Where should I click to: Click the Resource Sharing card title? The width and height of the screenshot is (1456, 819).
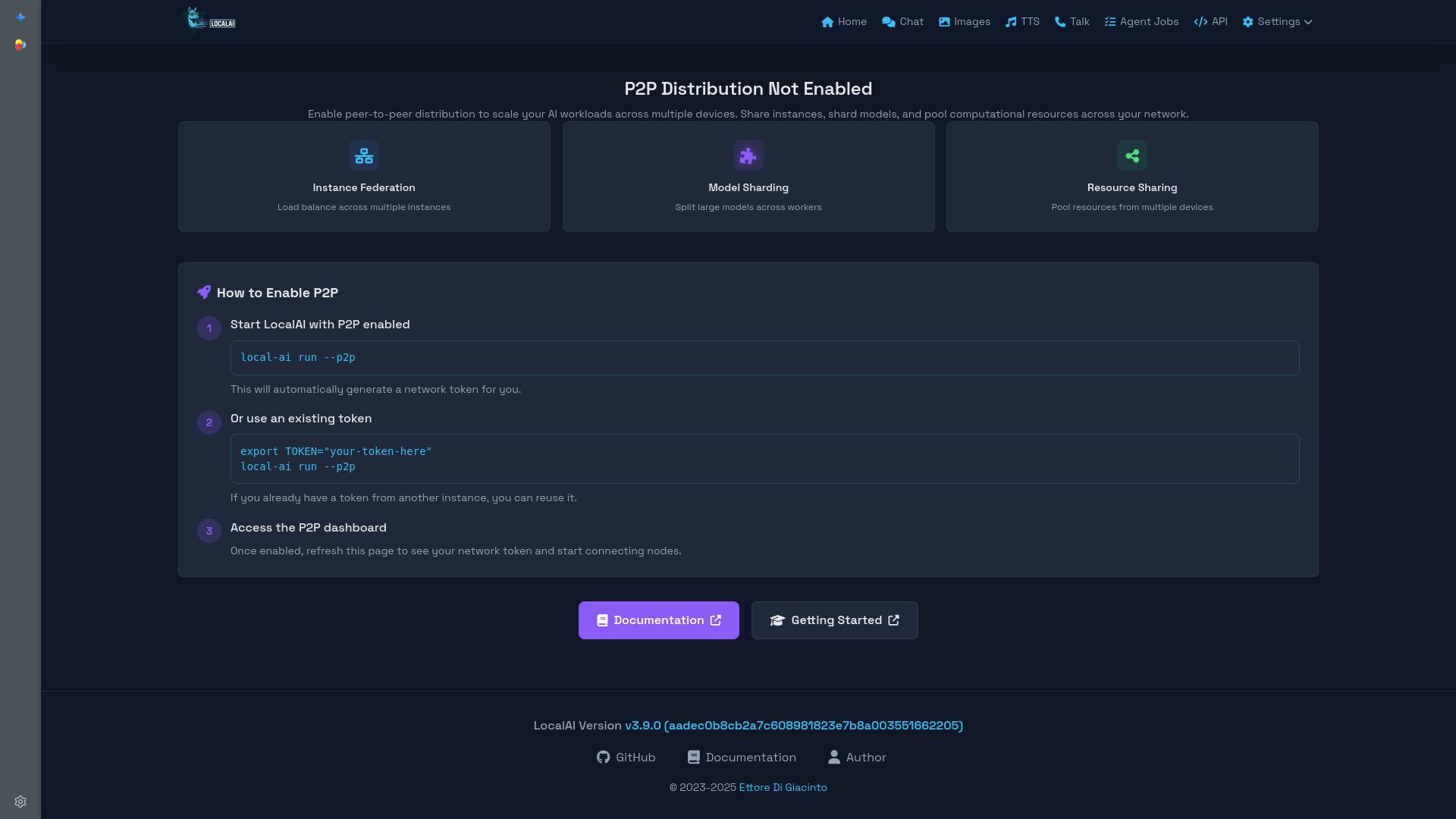[1132, 187]
